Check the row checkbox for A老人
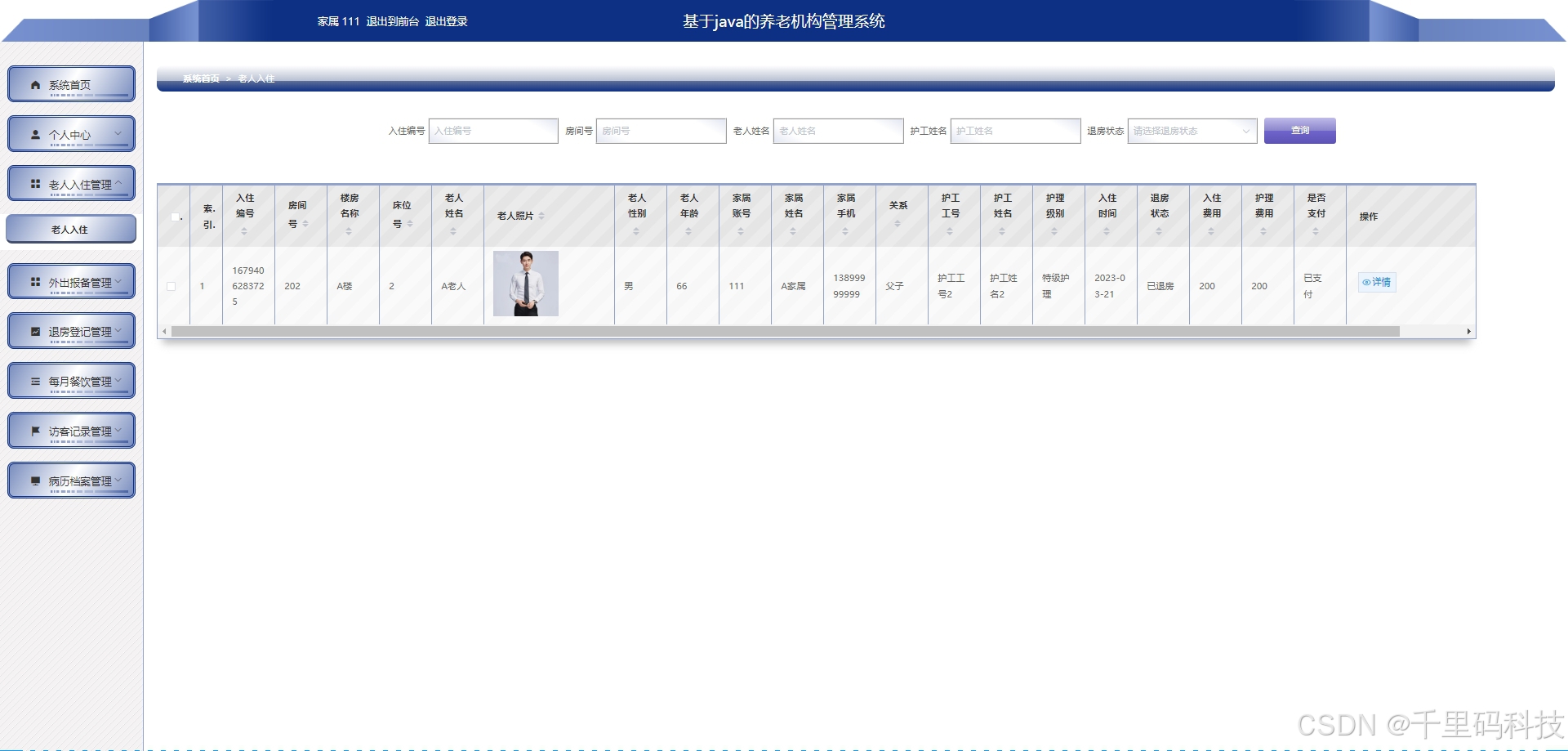Viewport: 1568px width, 751px height. (x=171, y=286)
